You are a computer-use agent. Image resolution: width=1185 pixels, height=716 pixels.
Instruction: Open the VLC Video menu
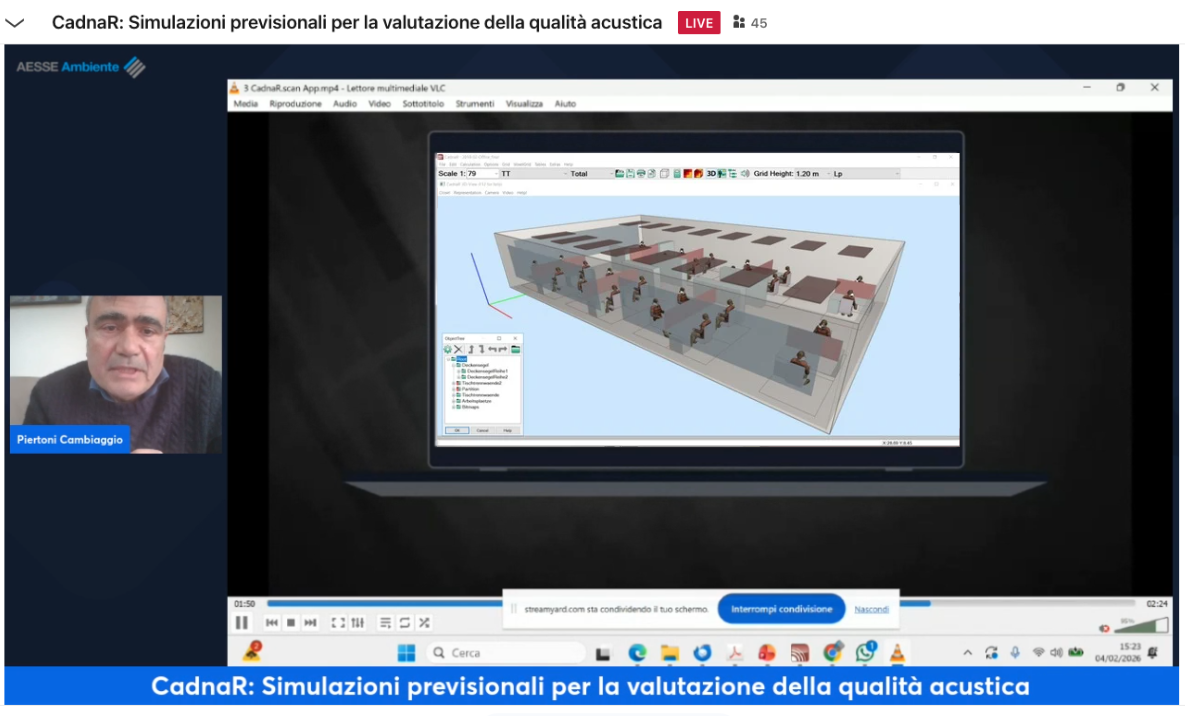379,104
